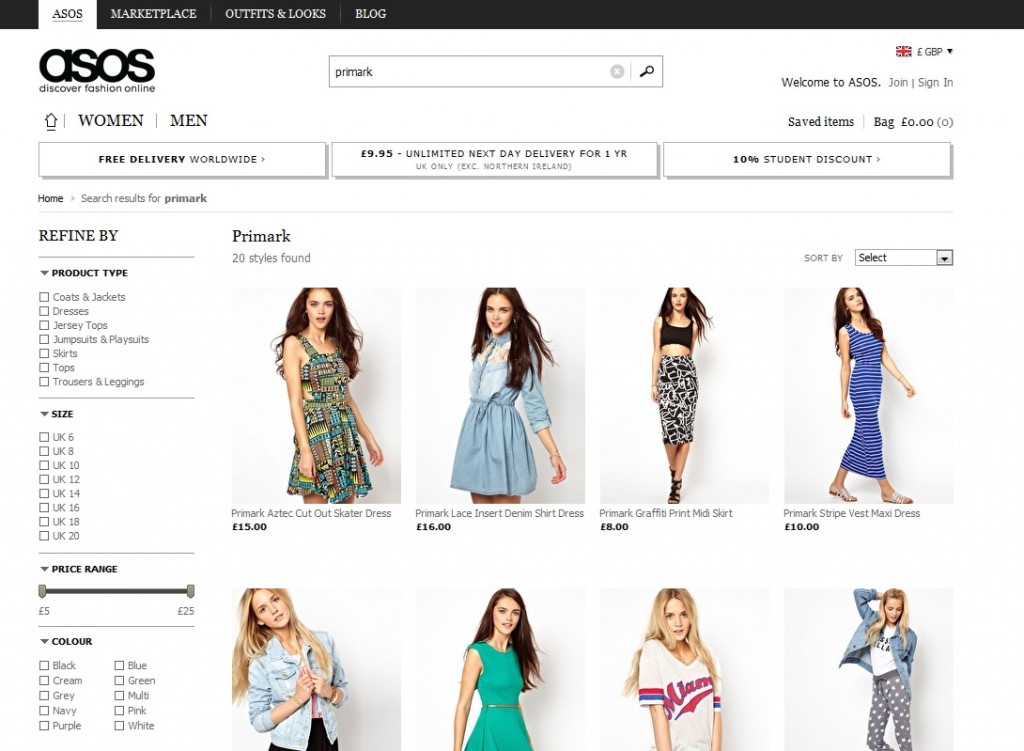The width and height of the screenshot is (1024, 751).
Task: Open the 10% Student Discount banner
Action: click(807, 159)
